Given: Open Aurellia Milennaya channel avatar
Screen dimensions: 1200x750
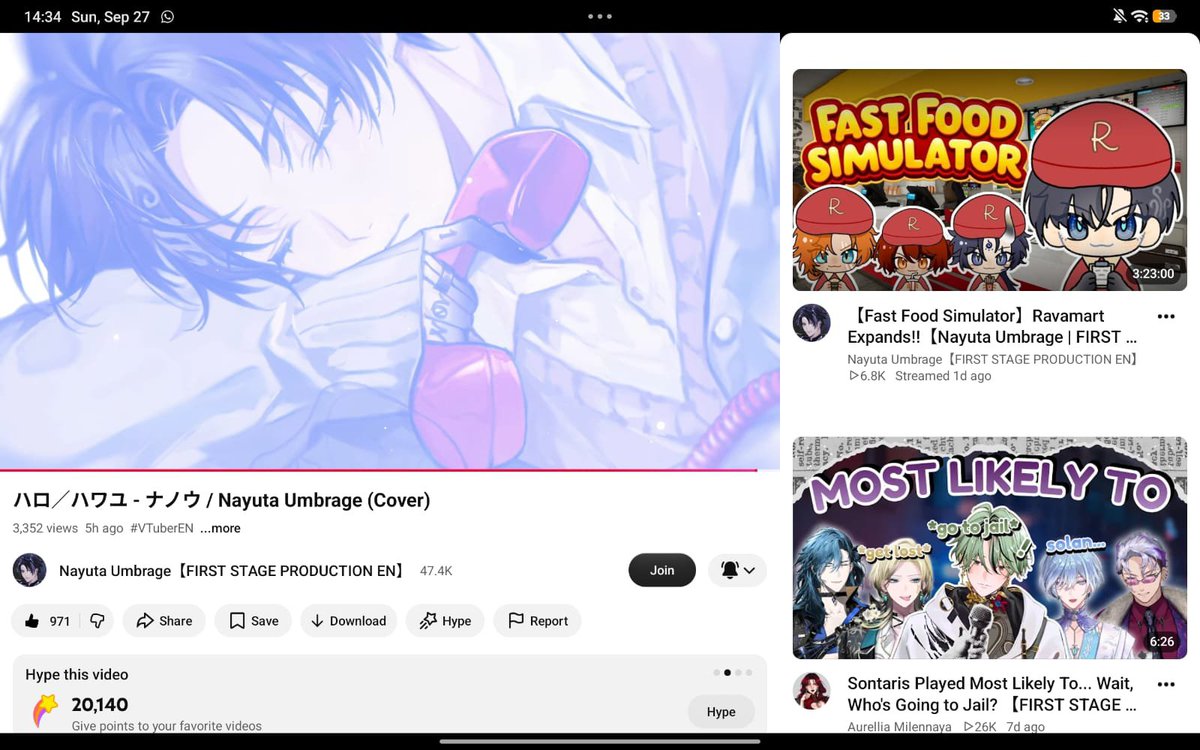Looking at the screenshot, I should (x=812, y=691).
